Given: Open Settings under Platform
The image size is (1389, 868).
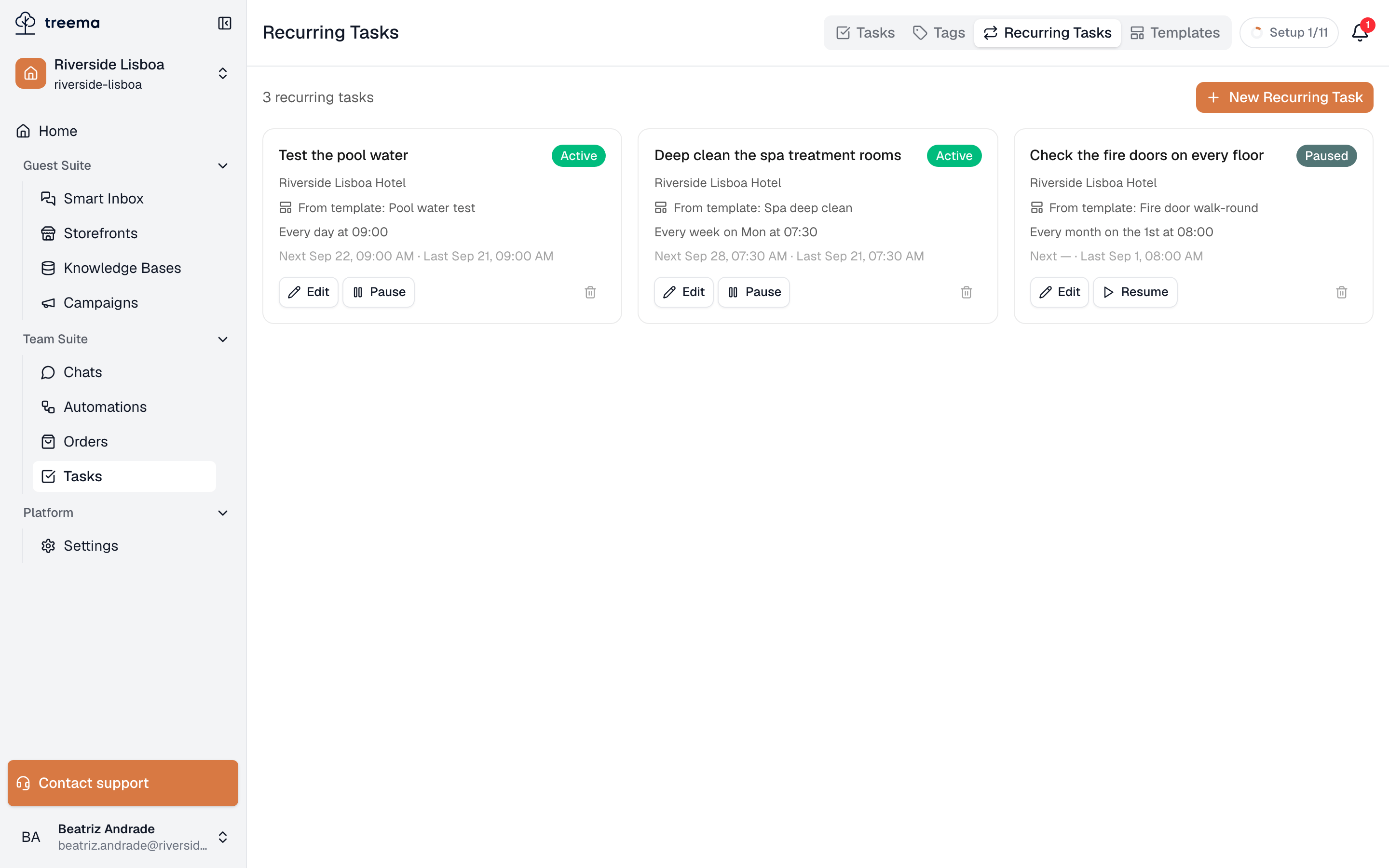Looking at the screenshot, I should tap(124, 546).
